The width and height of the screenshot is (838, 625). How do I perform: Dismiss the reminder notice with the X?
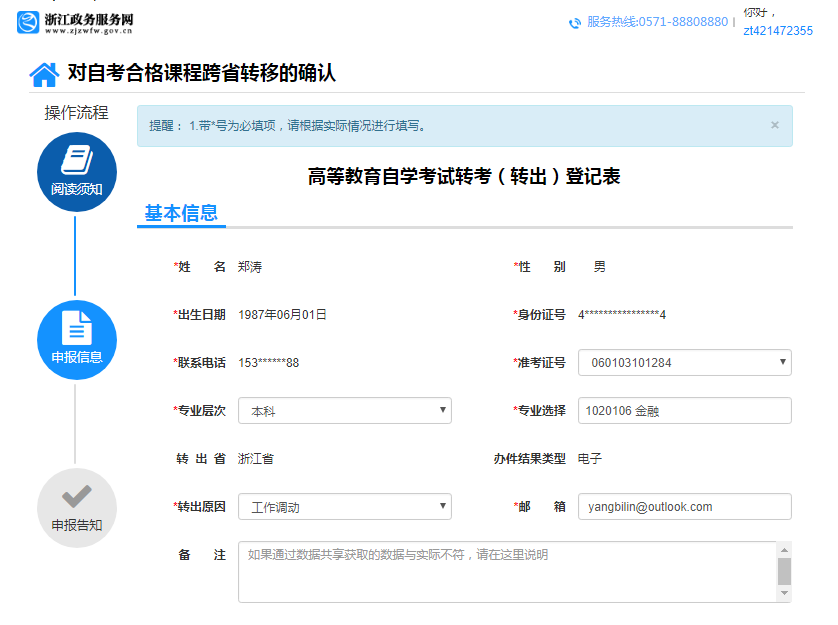click(774, 126)
